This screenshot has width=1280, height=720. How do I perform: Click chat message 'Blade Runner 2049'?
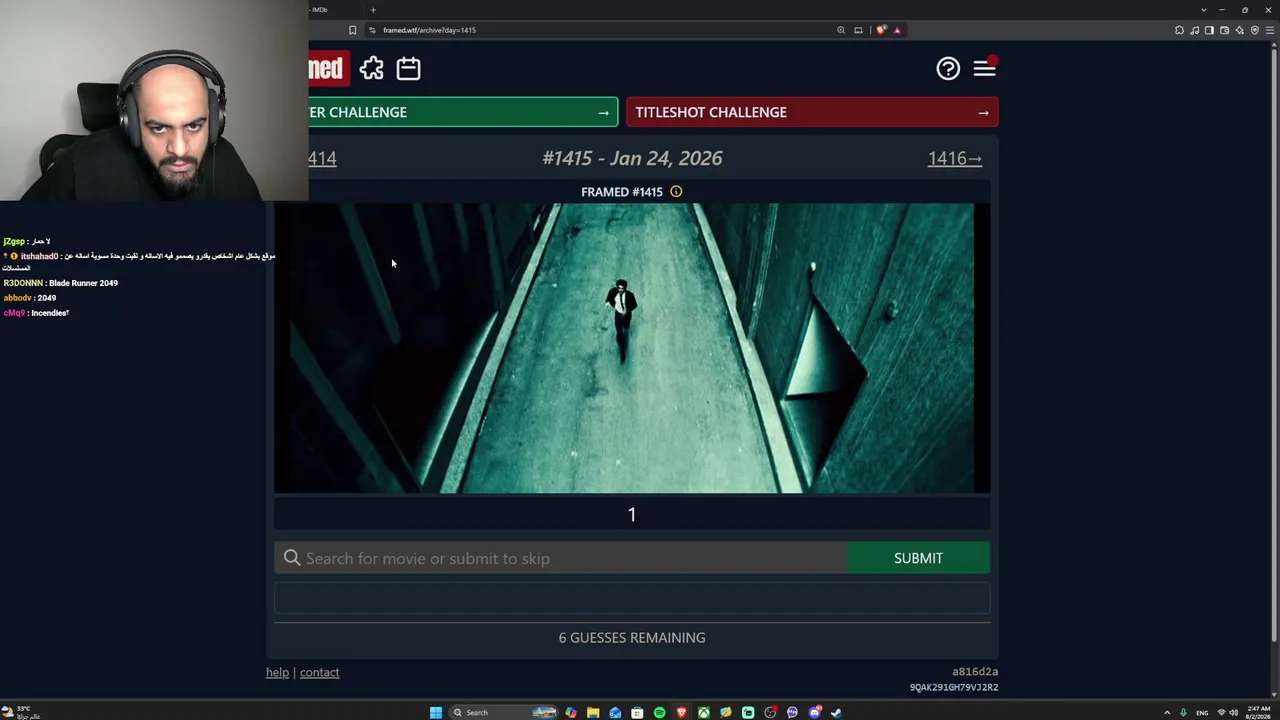point(83,283)
